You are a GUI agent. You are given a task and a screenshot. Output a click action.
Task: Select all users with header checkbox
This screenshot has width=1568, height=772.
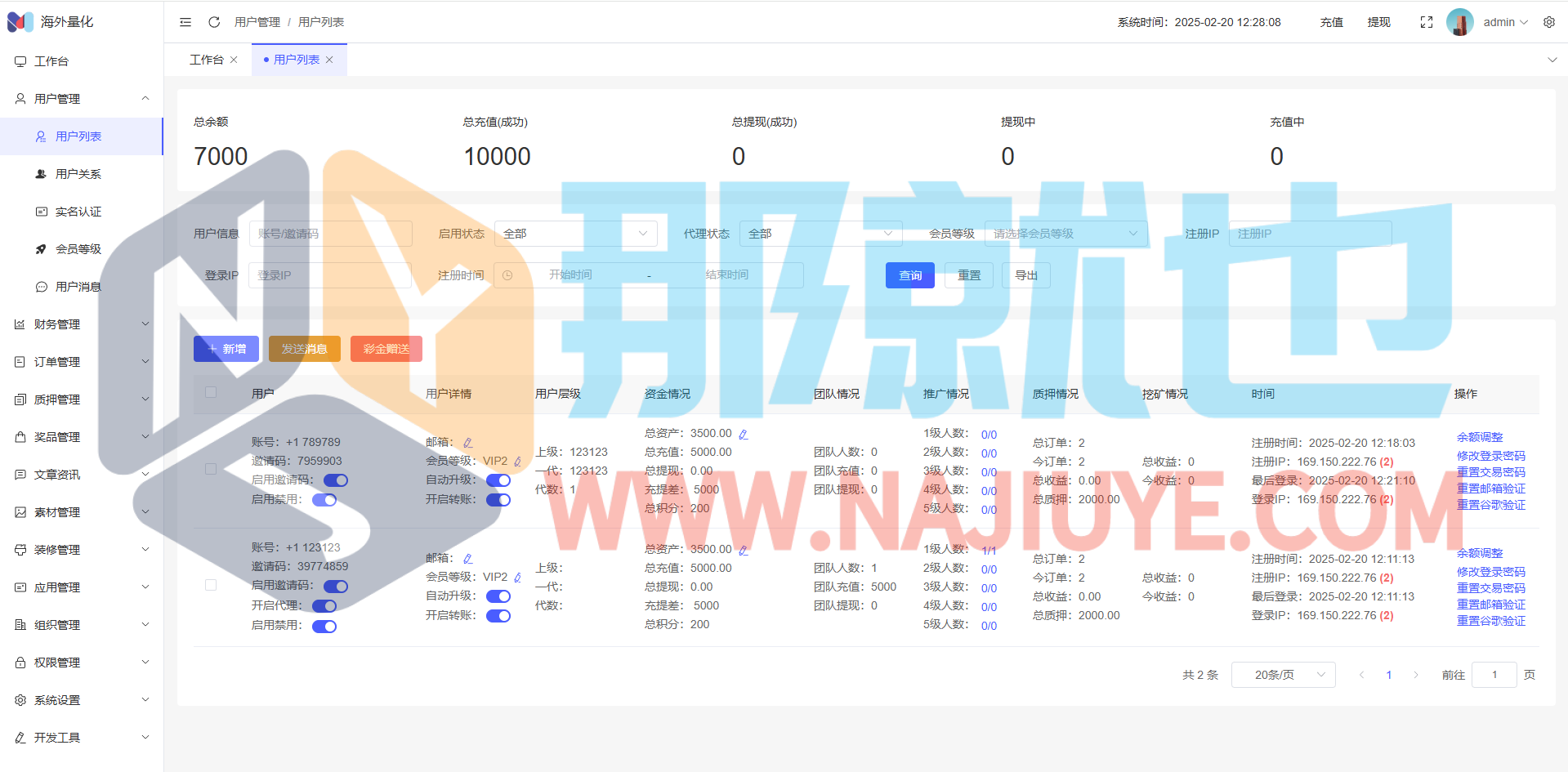tap(211, 393)
